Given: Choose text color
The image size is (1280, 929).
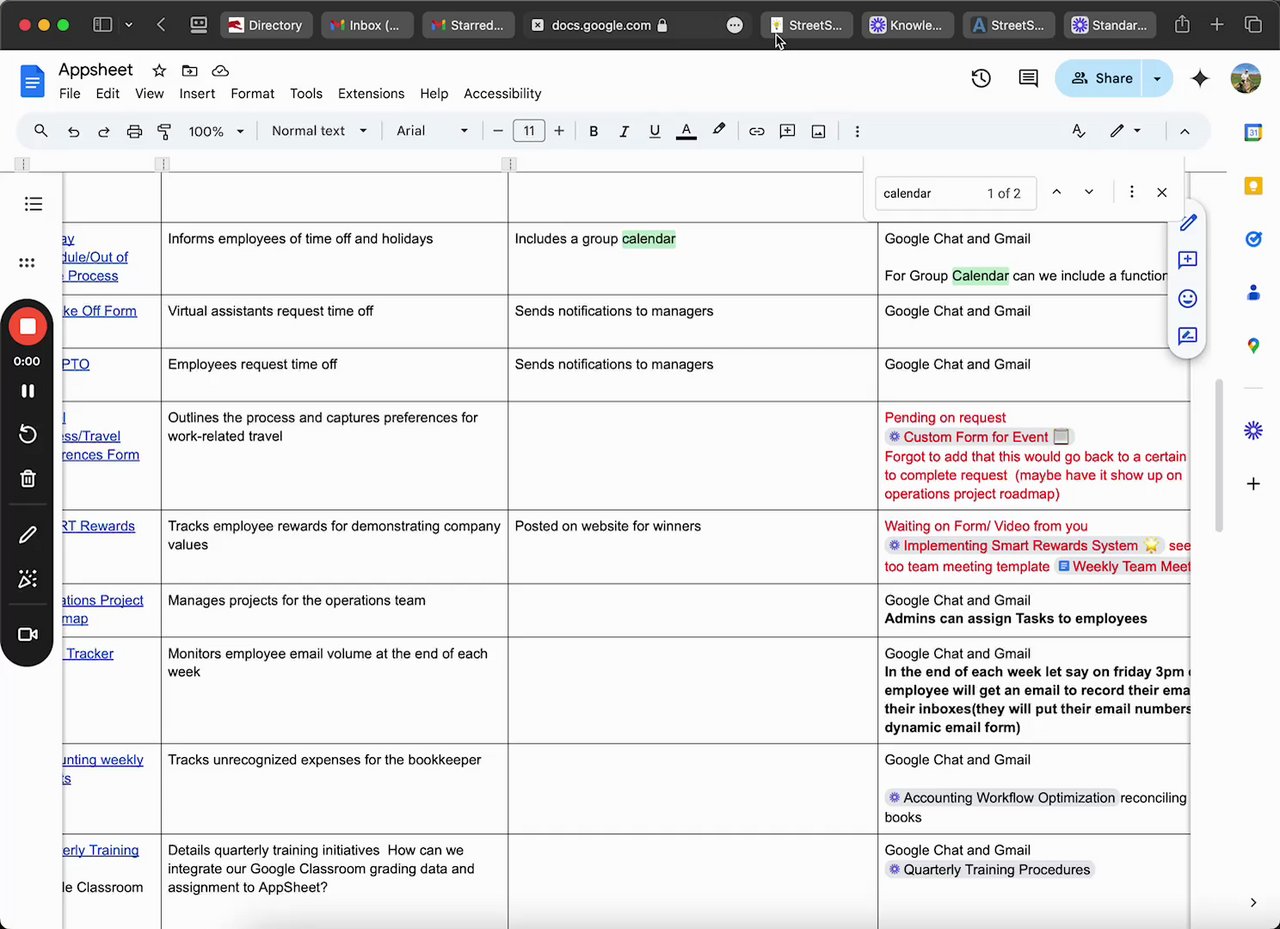Looking at the screenshot, I should click(x=686, y=131).
